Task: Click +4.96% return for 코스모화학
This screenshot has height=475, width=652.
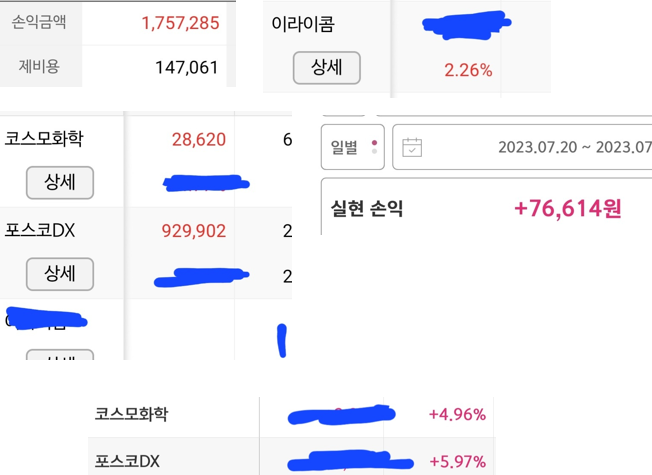Action: tap(457, 414)
